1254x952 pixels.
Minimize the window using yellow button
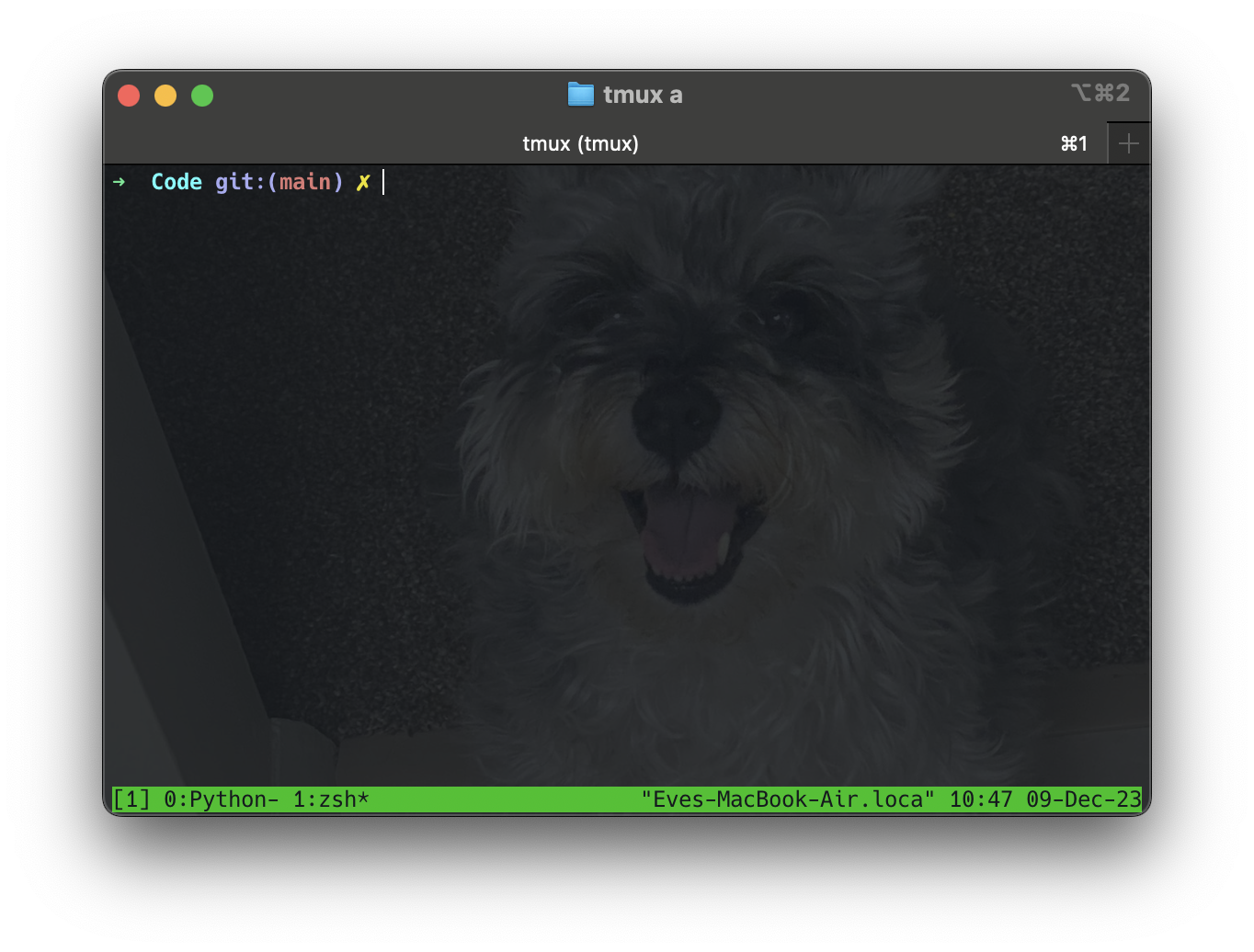pyautogui.click(x=165, y=96)
